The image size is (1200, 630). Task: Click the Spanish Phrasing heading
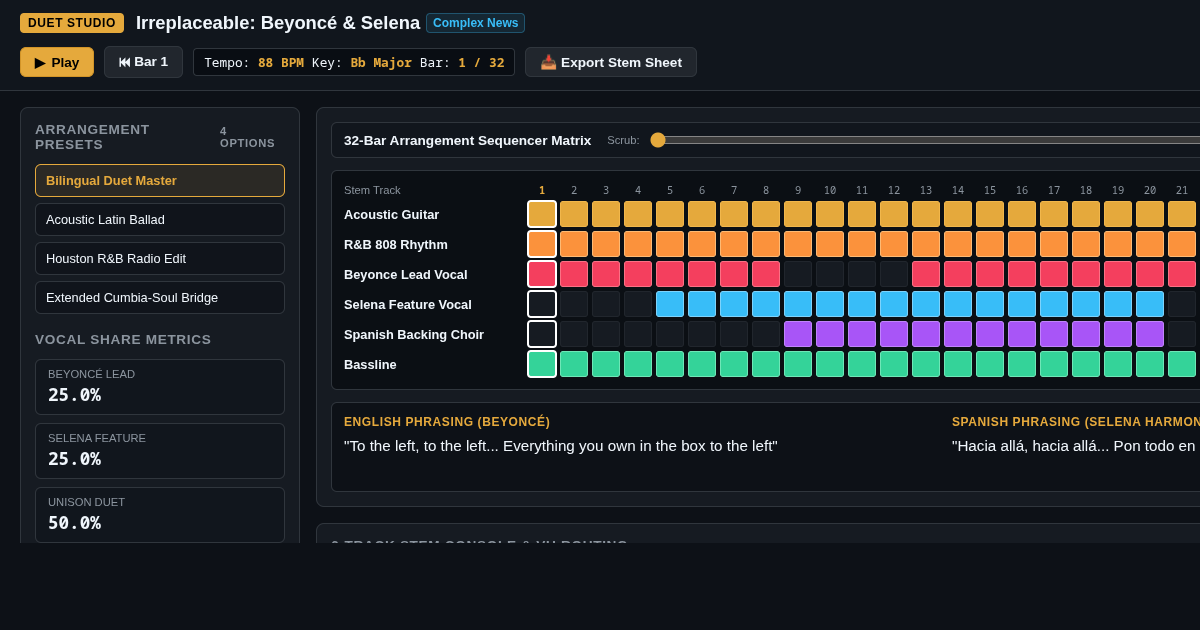(x=1076, y=422)
